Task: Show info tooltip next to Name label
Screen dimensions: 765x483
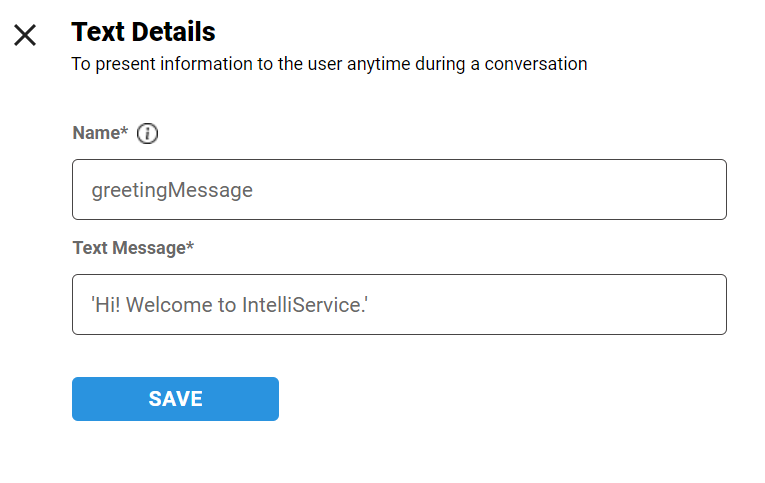Action: pyautogui.click(x=148, y=133)
